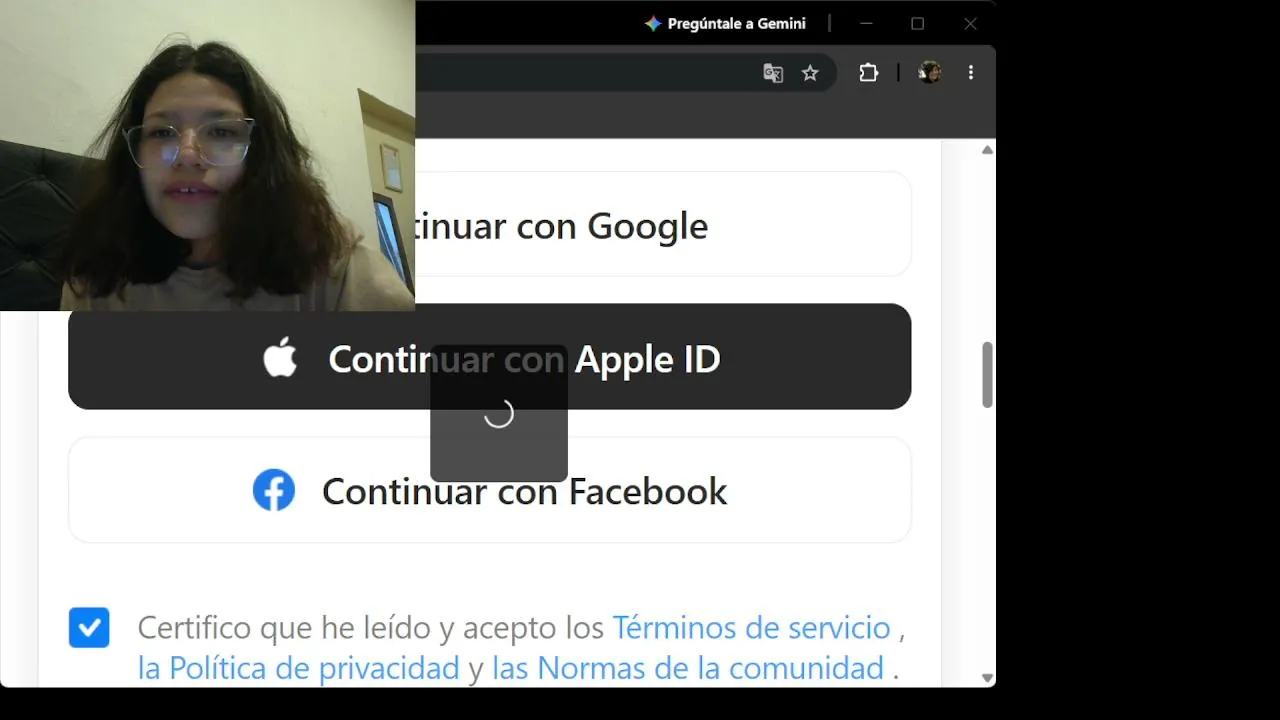The height and width of the screenshot is (720, 1280).
Task: Open the Pregúntale a Gemini assistant
Action: click(x=725, y=24)
